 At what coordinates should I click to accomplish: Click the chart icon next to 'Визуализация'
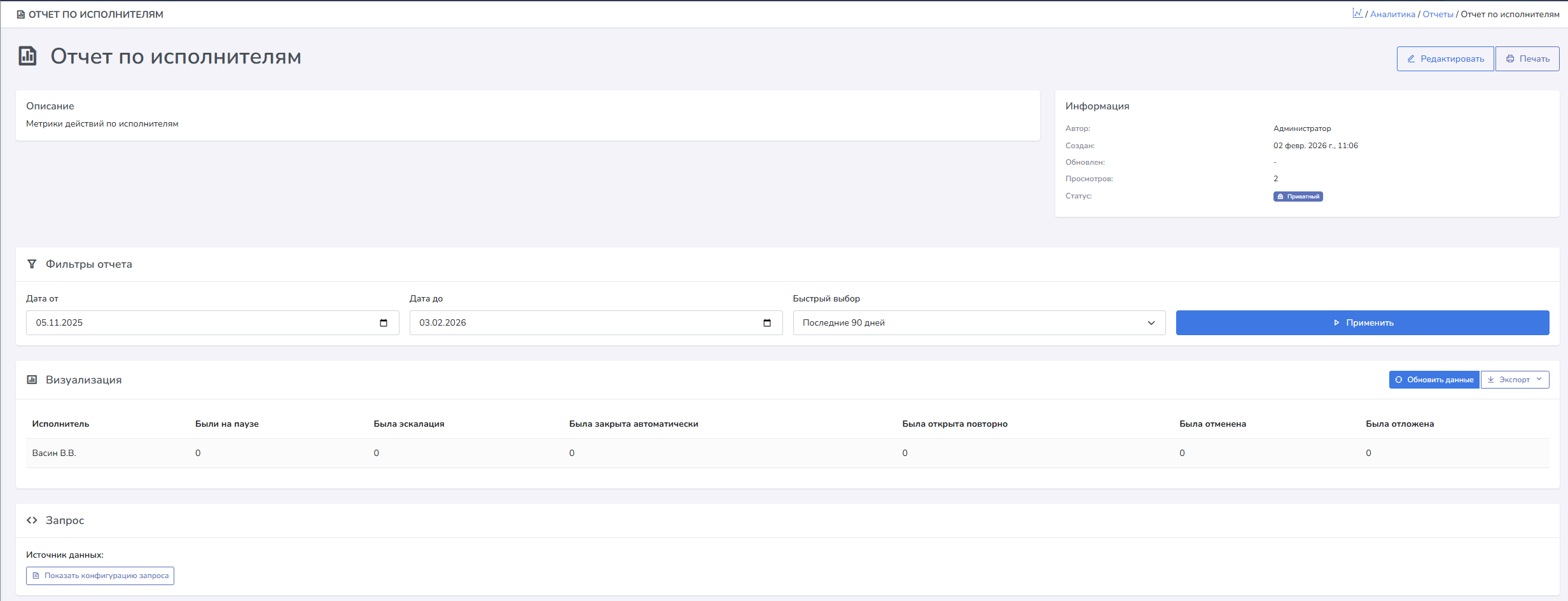[x=32, y=380]
